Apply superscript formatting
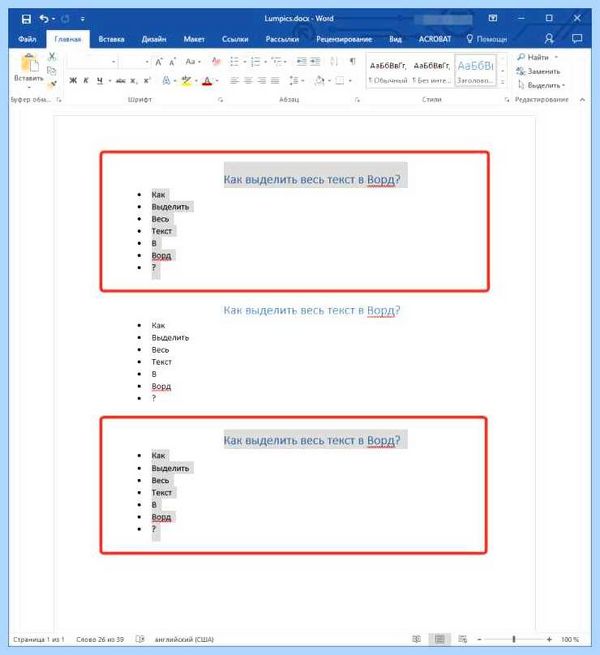This screenshot has height=655, width=600. coord(147,81)
